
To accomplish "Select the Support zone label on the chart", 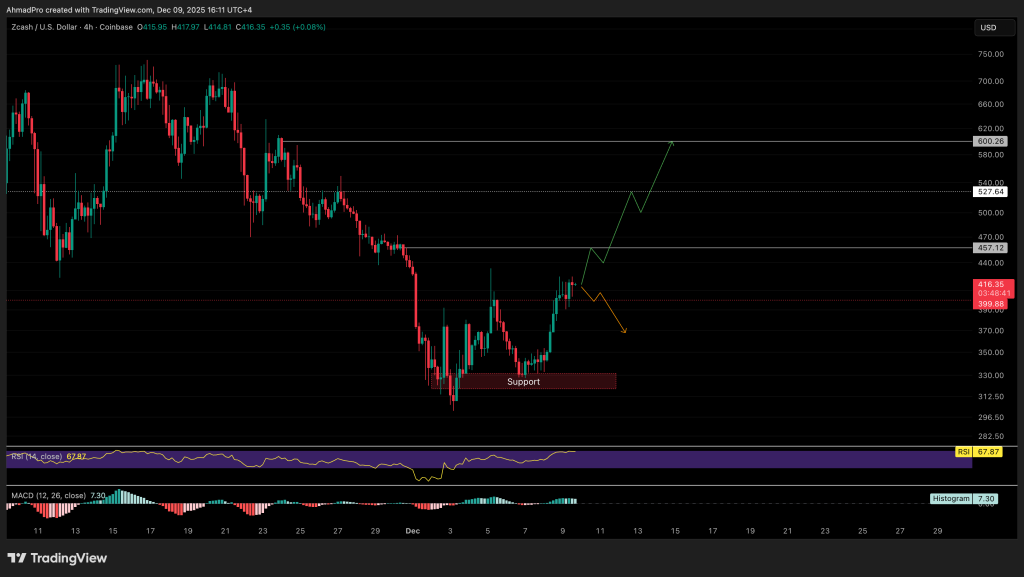I will click(523, 381).
